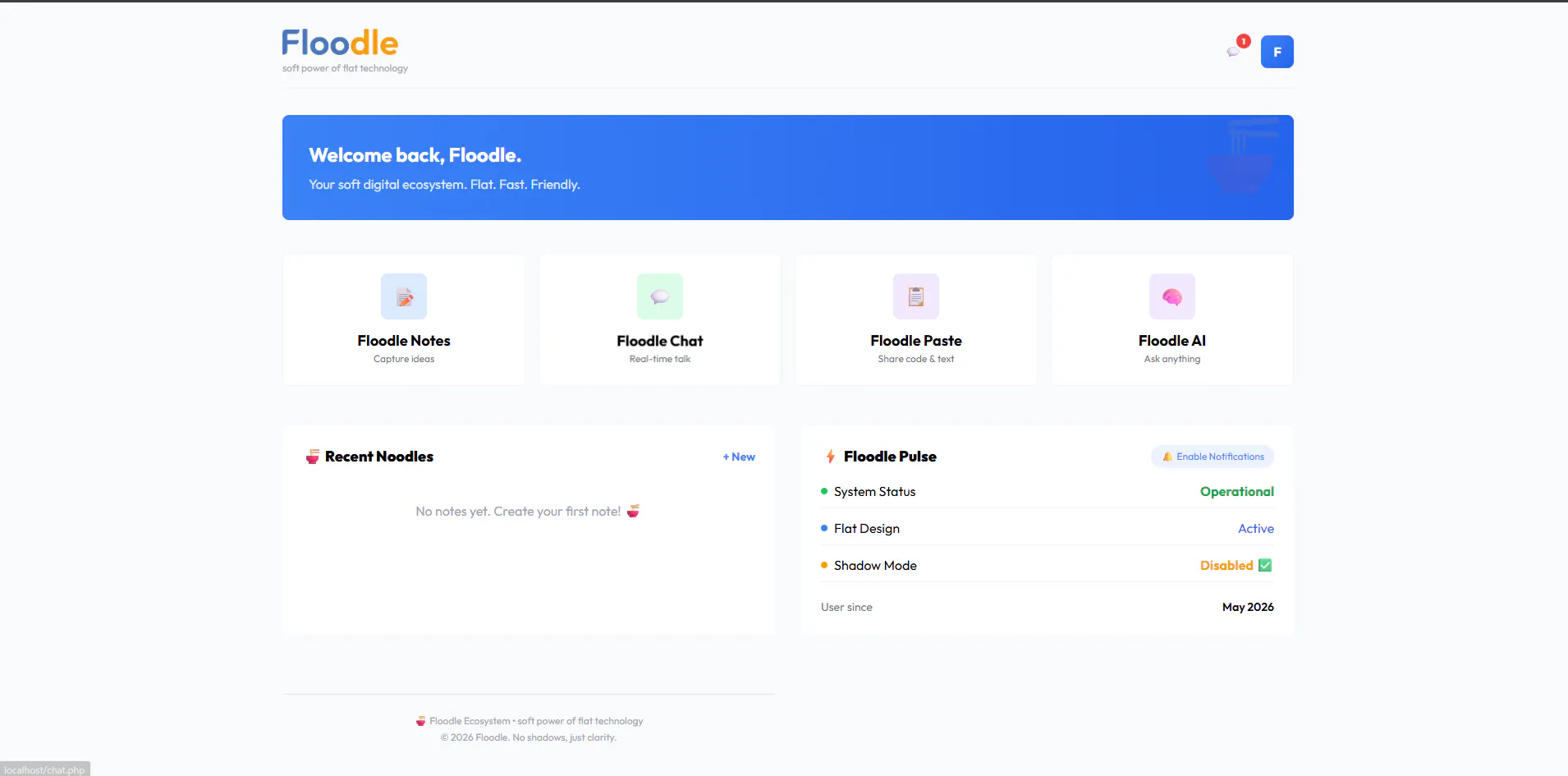The image size is (1568, 776).
Task: Toggle the Shadow Mode Disabled checkbox
Action: pyautogui.click(x=1265, y=565)
